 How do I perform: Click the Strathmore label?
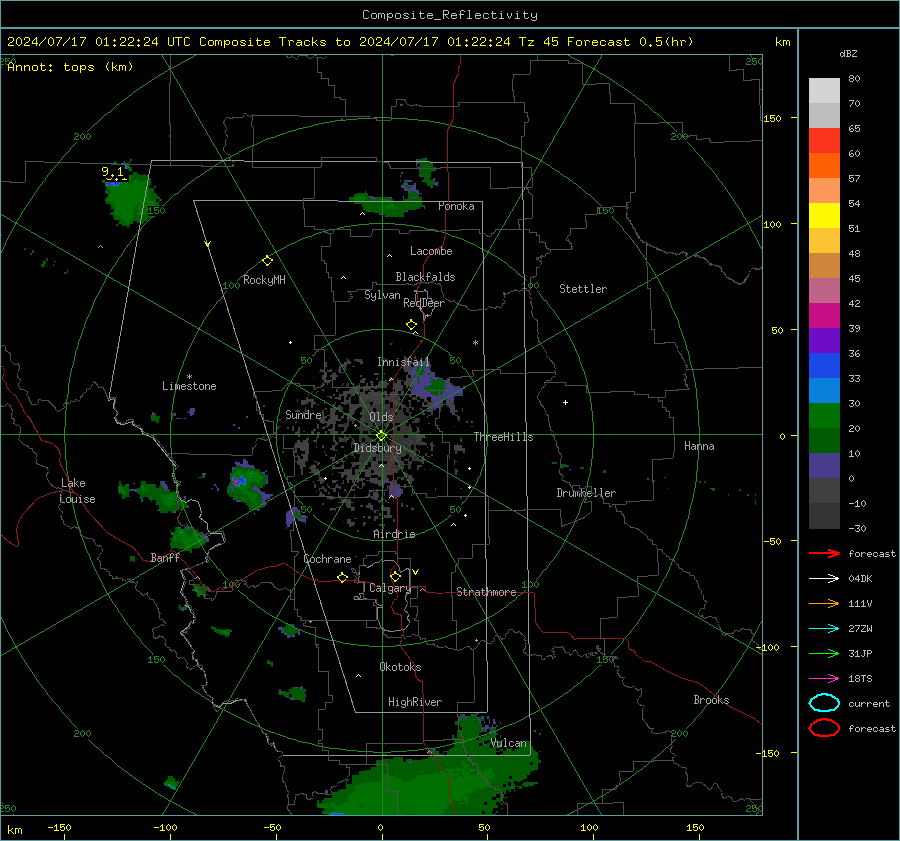486,592
